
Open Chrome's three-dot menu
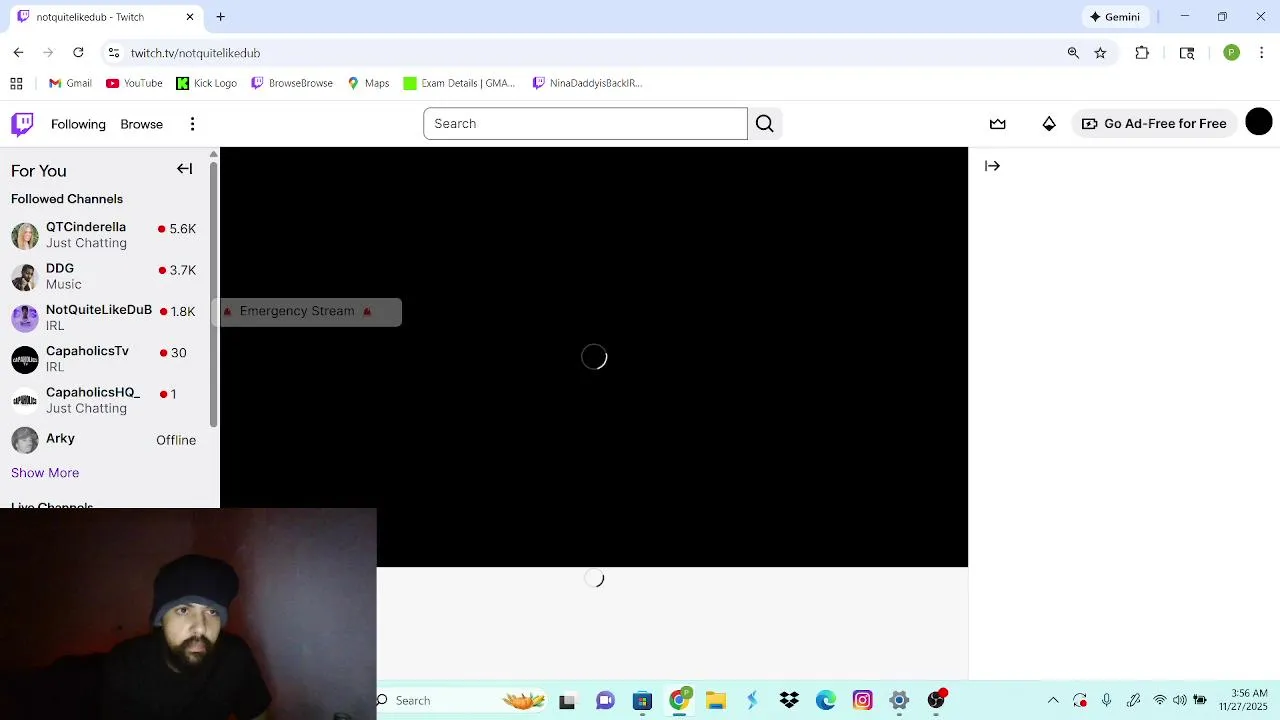1261,53
